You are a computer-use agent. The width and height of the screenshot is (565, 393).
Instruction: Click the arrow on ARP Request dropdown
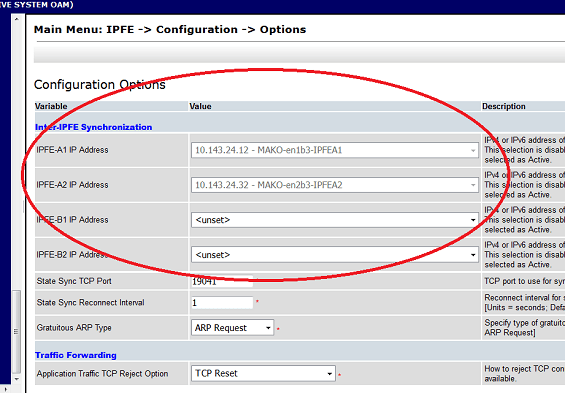pyautogui.click(x=268, y=328)
